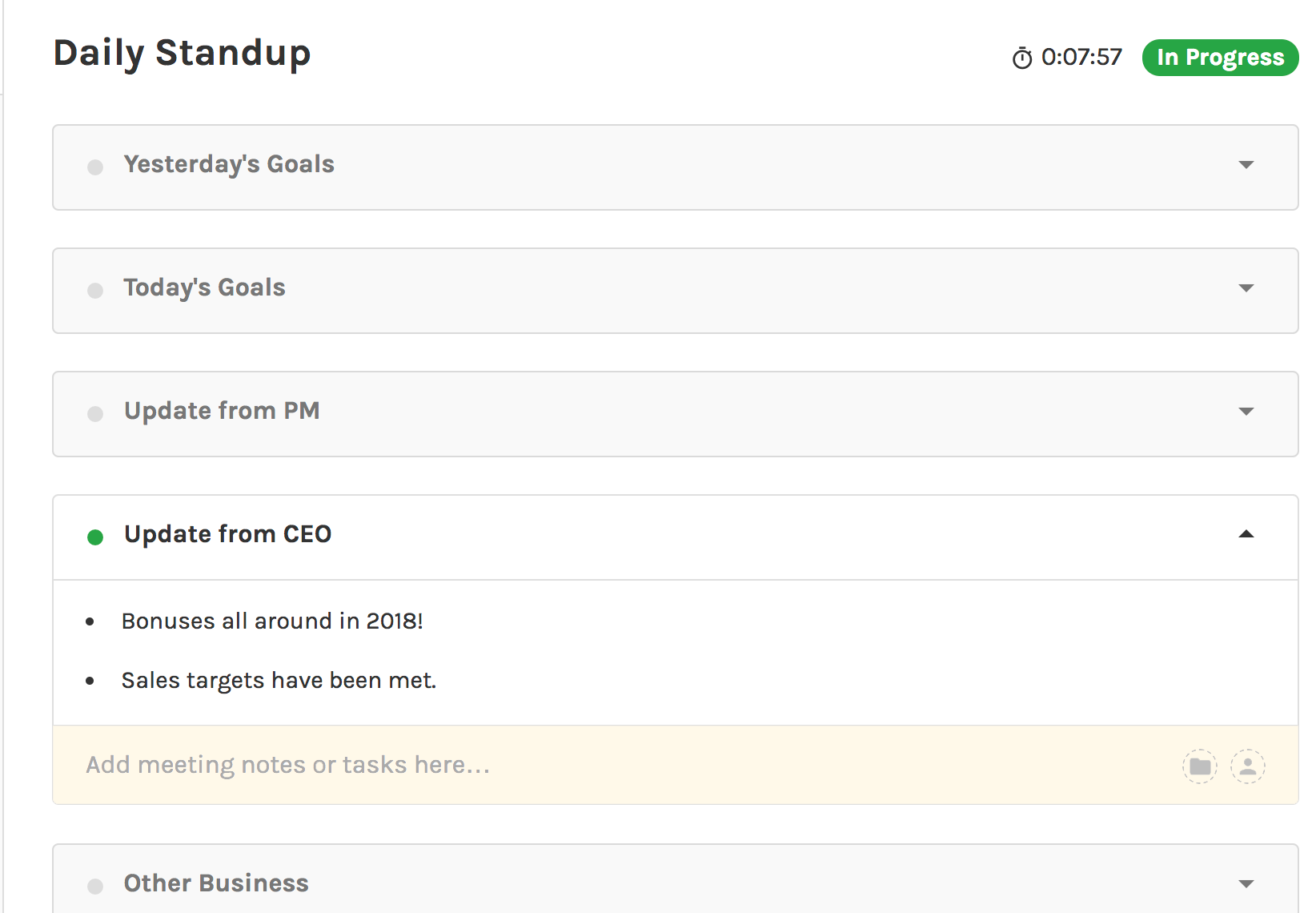Click the gray dot beside Other Business

pyautogui.click(x=95, y=887)
